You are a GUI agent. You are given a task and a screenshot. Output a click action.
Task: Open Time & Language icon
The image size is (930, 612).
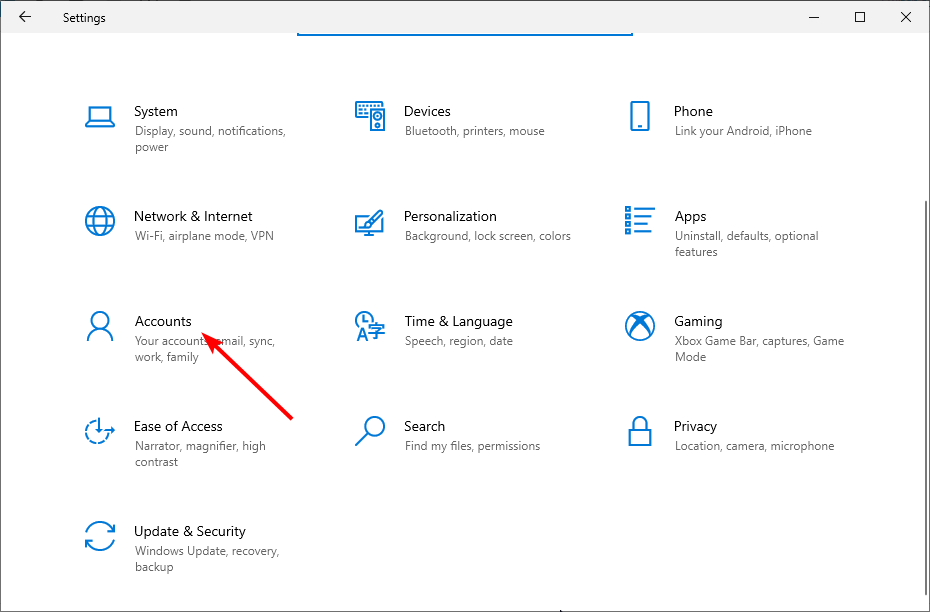(370, 326)
